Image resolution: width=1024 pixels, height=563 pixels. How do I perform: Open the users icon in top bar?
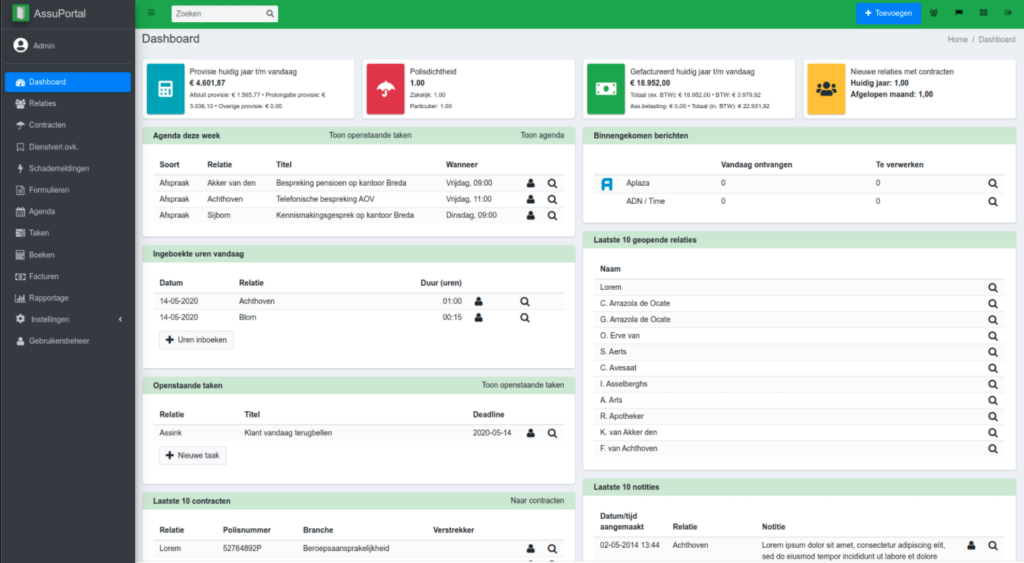(934, 13)
